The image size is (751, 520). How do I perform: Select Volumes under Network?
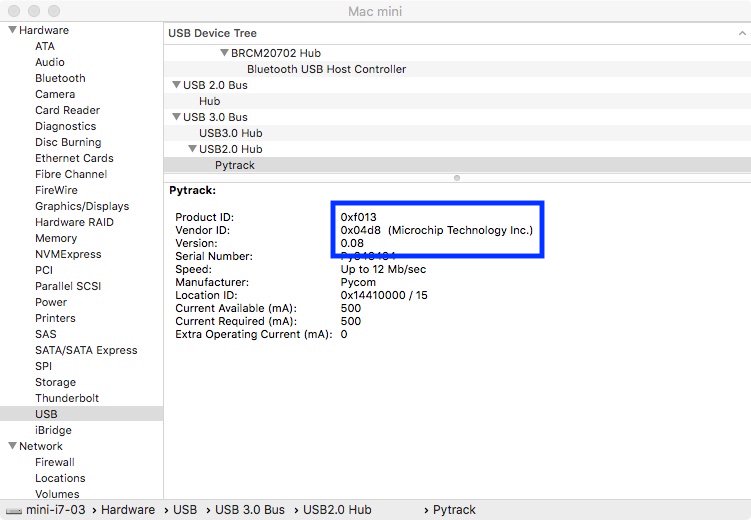[57, 494]
